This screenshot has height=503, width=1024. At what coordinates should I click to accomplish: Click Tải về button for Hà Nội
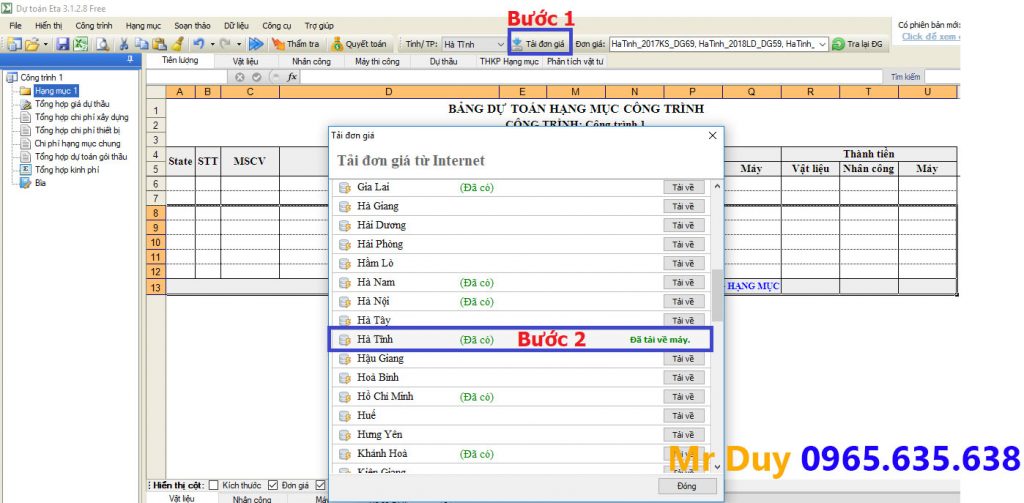[x=683, y=302]
